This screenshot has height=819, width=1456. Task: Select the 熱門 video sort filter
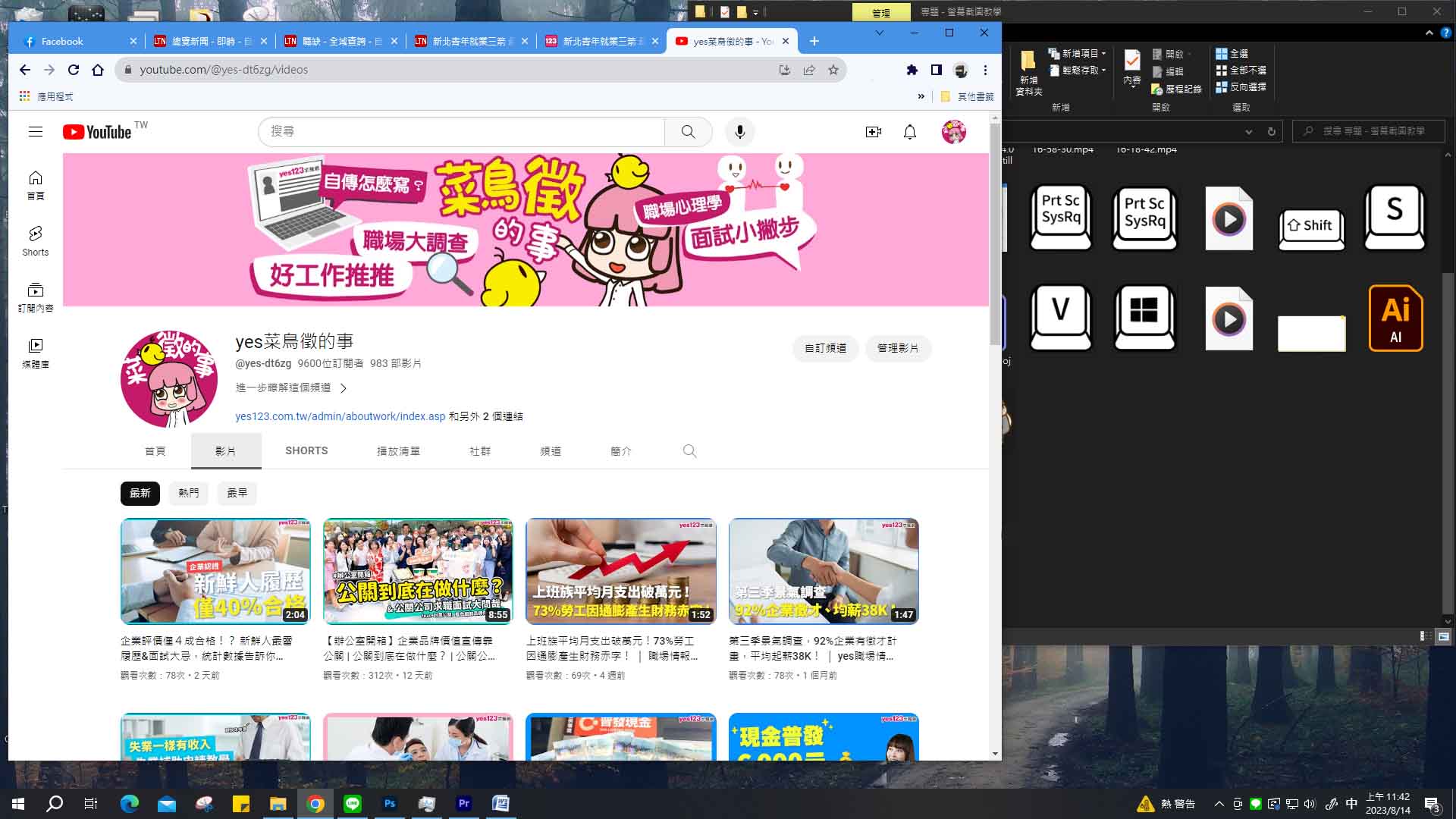click(x=189, y=493)
